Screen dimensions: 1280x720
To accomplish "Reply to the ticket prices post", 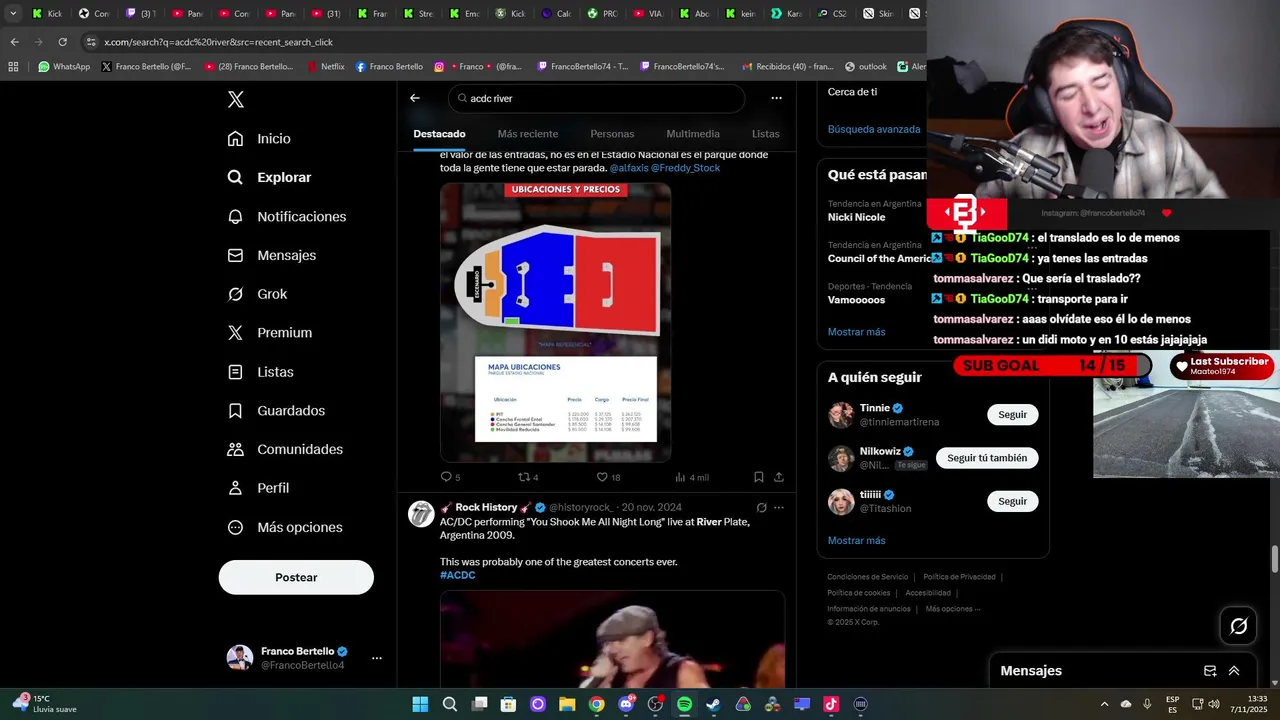I will (450, 477).
